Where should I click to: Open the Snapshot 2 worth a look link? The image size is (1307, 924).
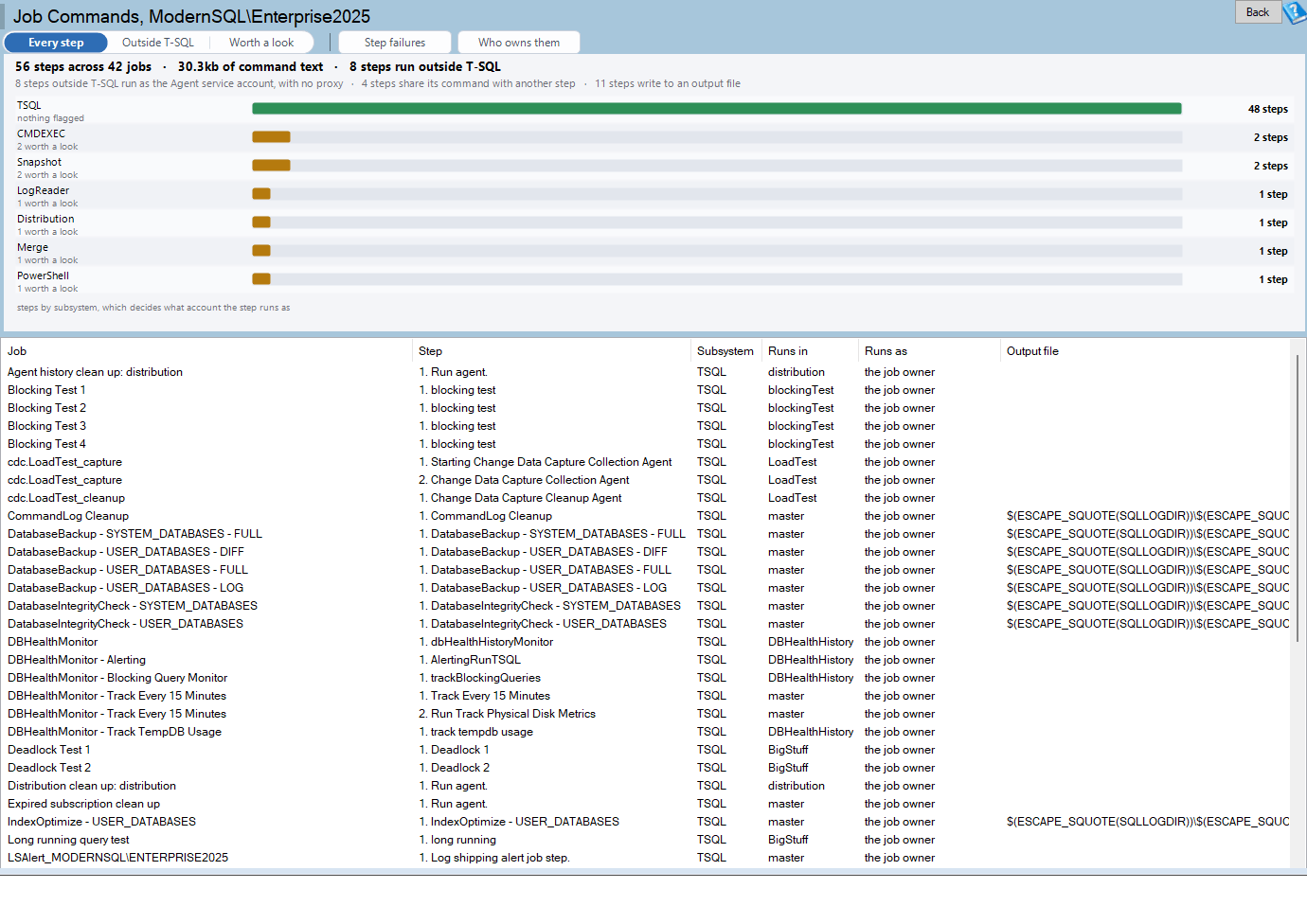pos(47,175)
